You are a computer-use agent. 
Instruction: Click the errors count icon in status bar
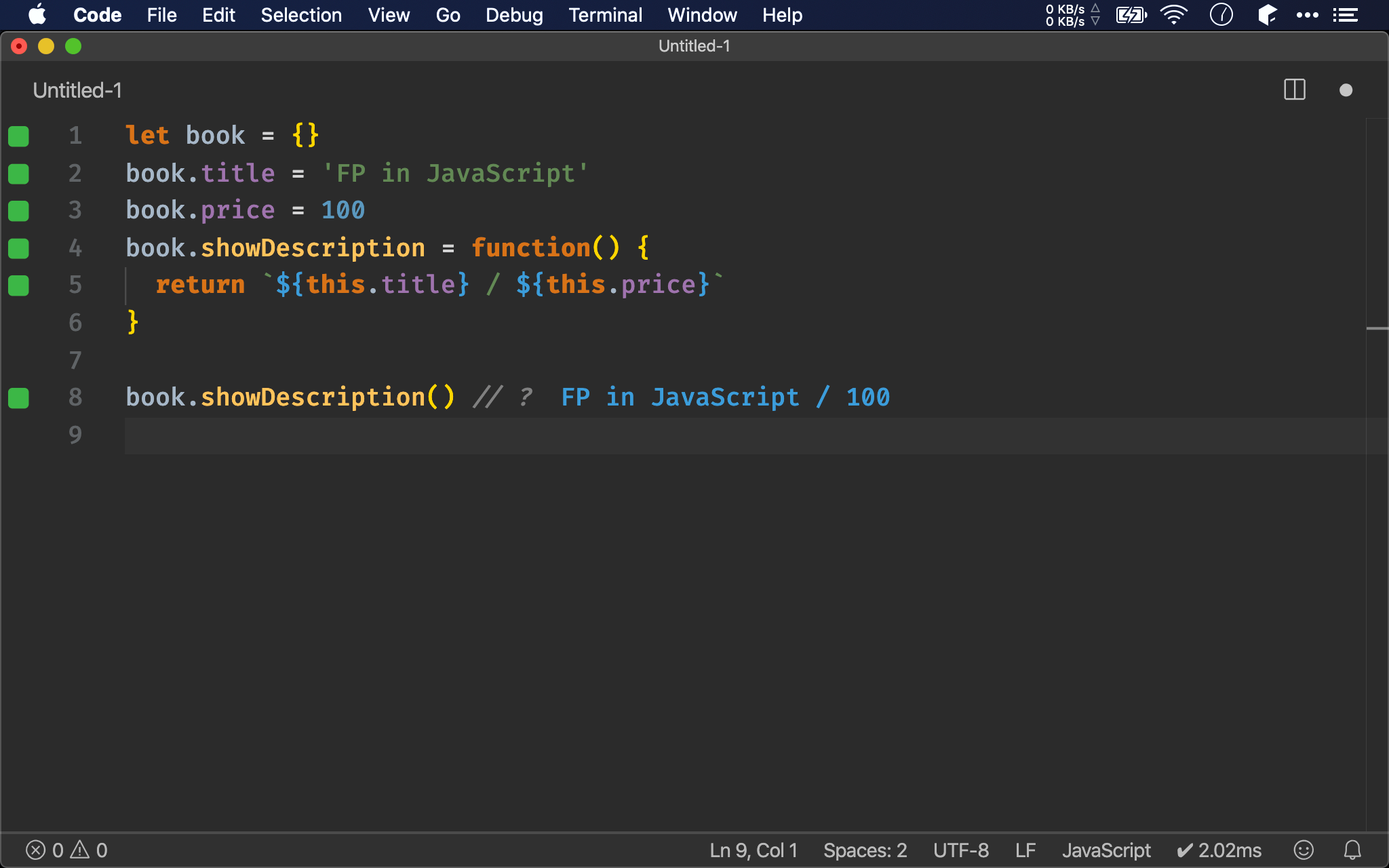[36, 850]
